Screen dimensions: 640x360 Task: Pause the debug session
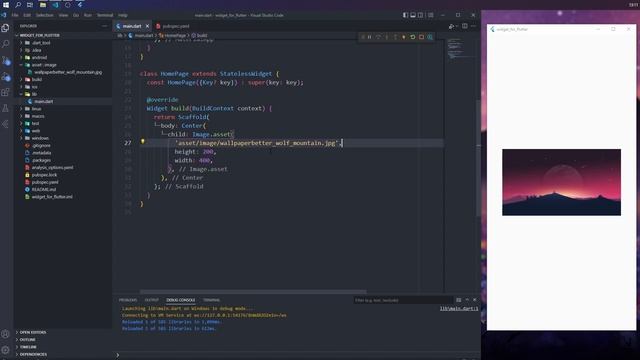(370, 37)
